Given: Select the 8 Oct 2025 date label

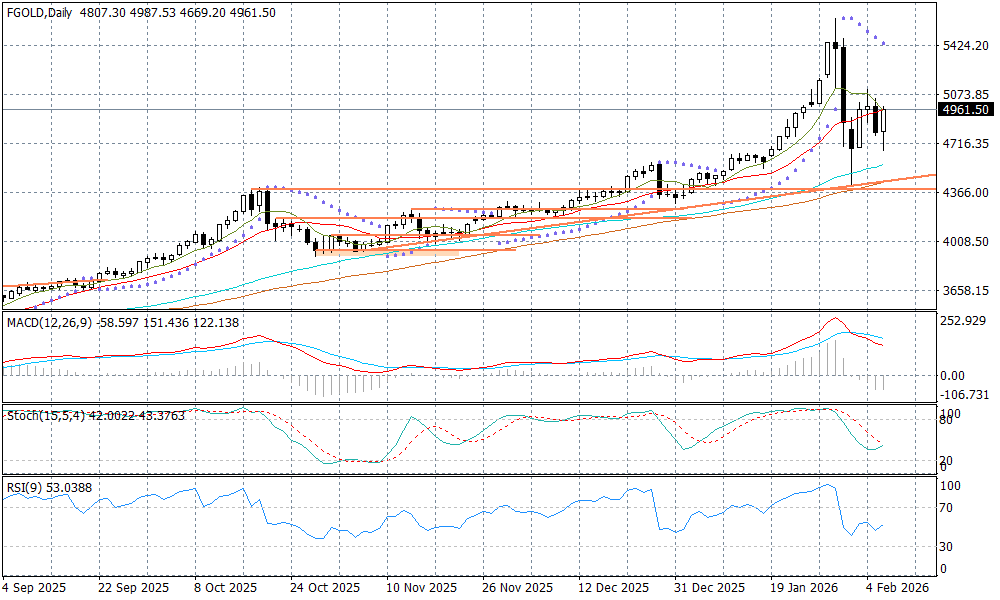Looking at the screenshot, I should 226,588.
